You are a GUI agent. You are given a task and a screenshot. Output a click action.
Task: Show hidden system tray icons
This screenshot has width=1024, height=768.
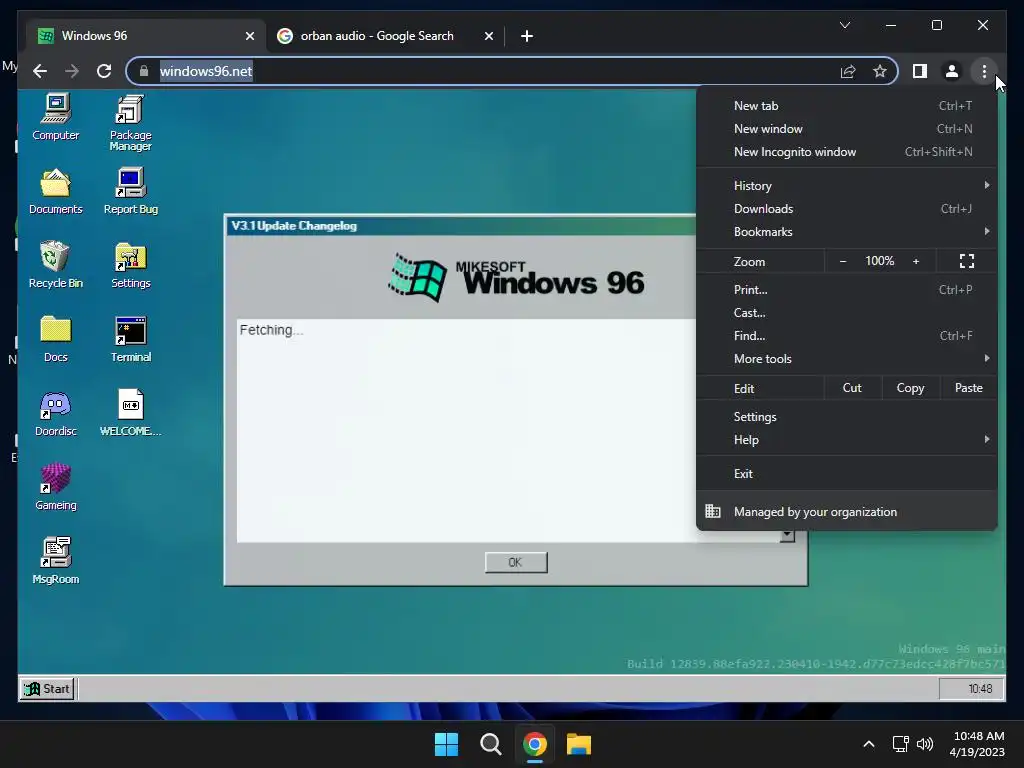click(869, 744)
